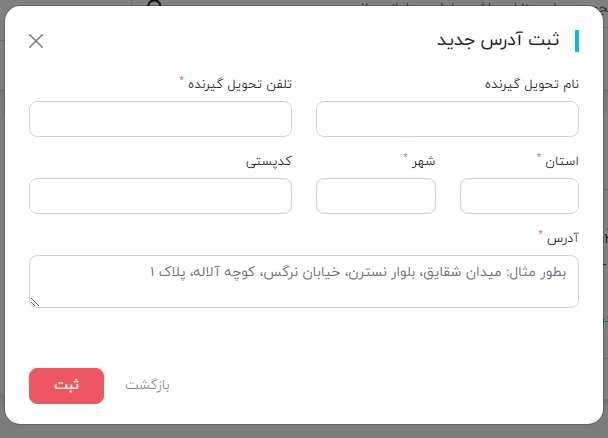Focus the تلفن تحویل گیرنده input box
This screenshot has height=438, width=608.
click(160, 119)
